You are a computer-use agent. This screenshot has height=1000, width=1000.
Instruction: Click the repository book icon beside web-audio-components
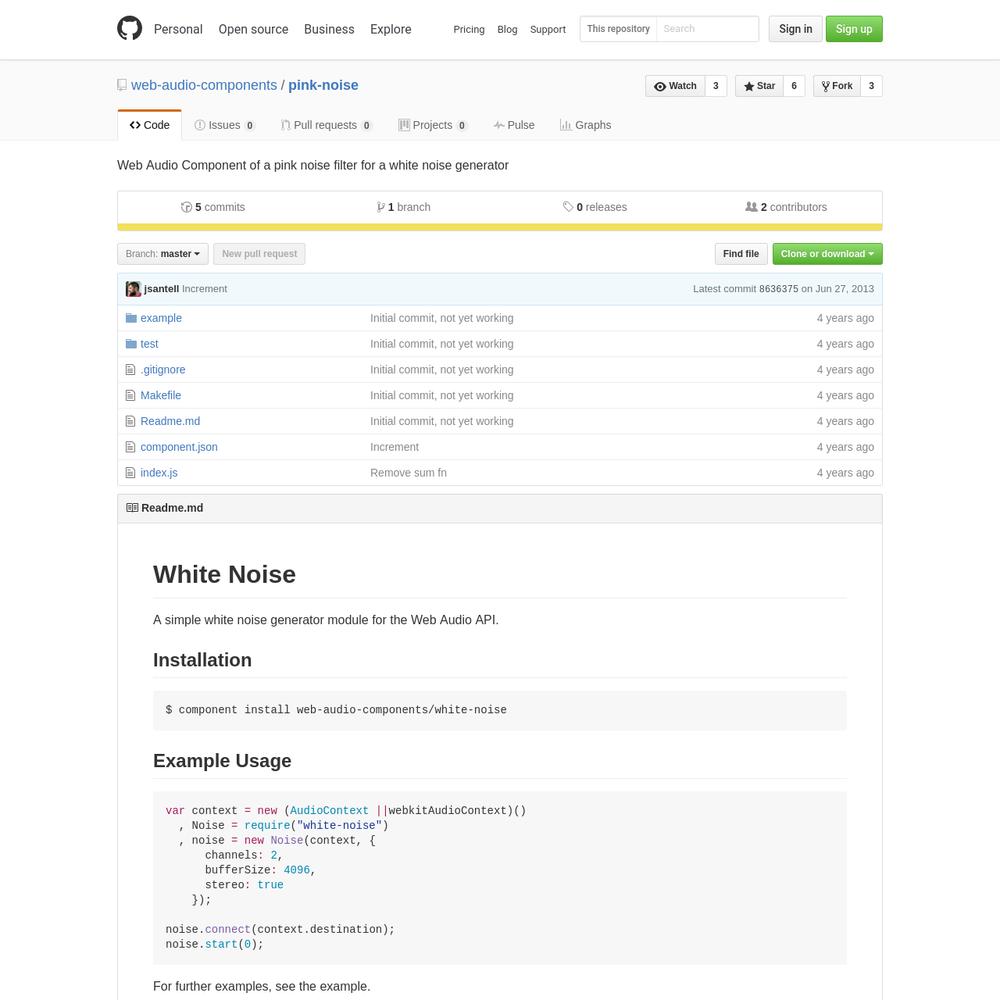pos(122,85)
